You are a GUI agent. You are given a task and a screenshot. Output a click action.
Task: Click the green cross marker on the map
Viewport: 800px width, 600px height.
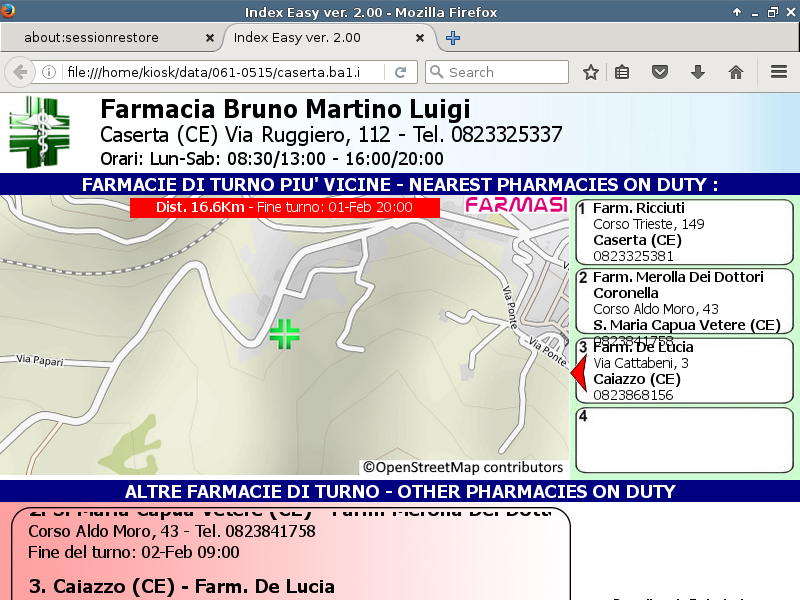click(284, 334)
